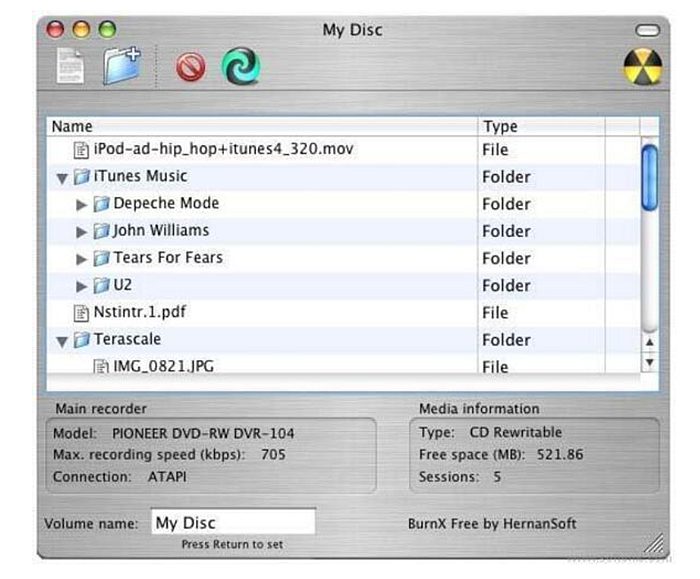Click the folder icon beside John Williams
Viewport: 700px width, 579px height.
(x=101, y=231)
